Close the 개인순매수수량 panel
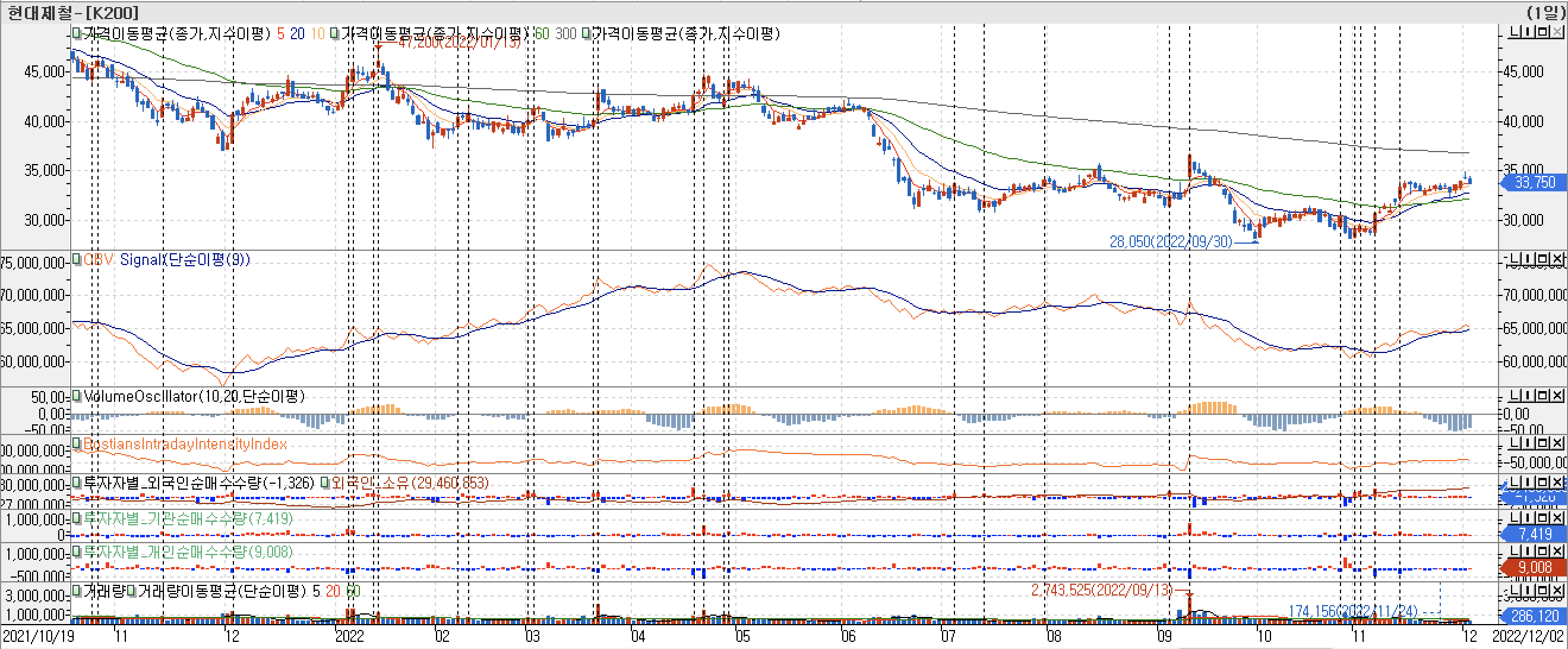 1558,551
